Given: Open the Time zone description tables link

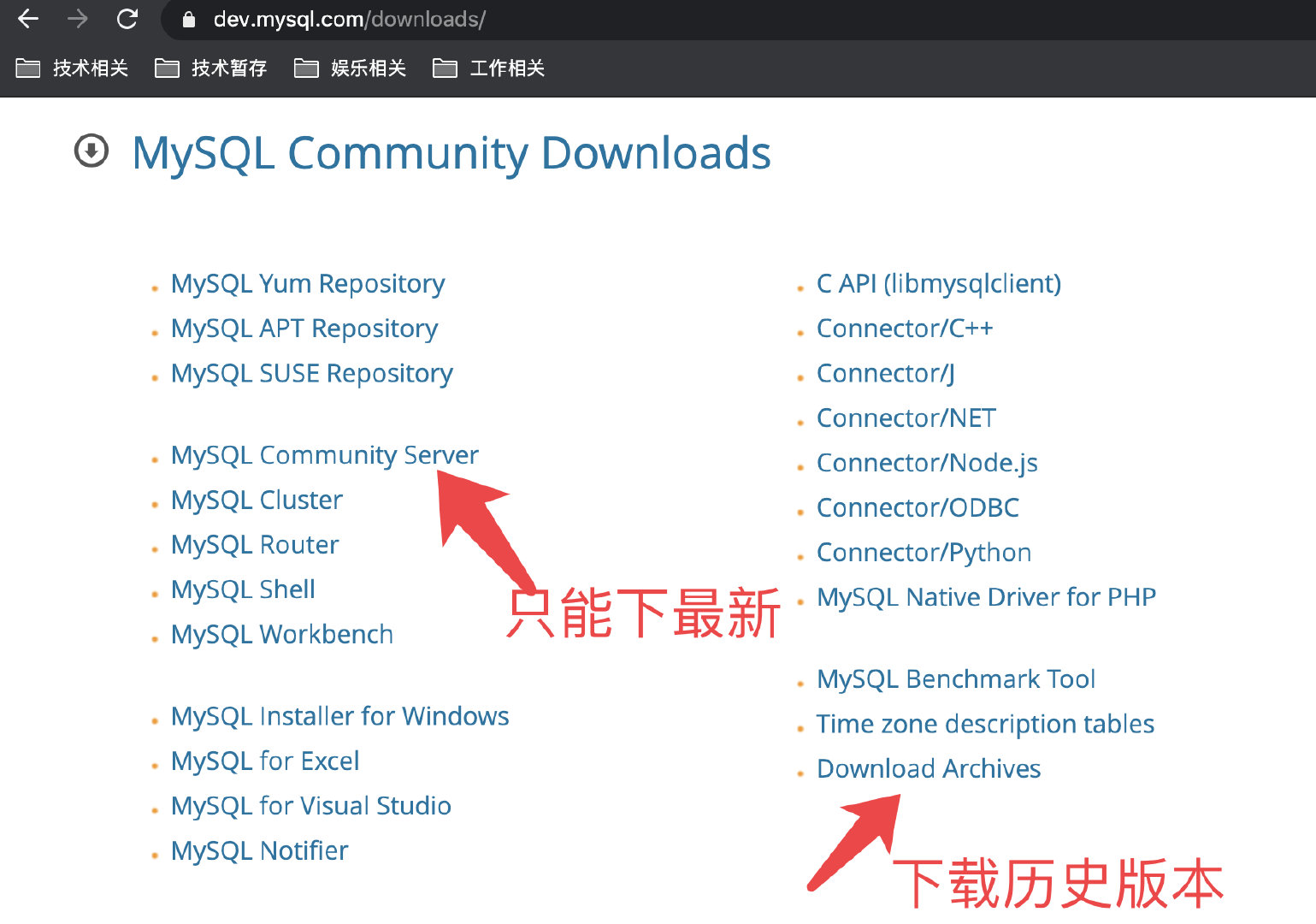Looking at the screenshot, I should 985,724.
